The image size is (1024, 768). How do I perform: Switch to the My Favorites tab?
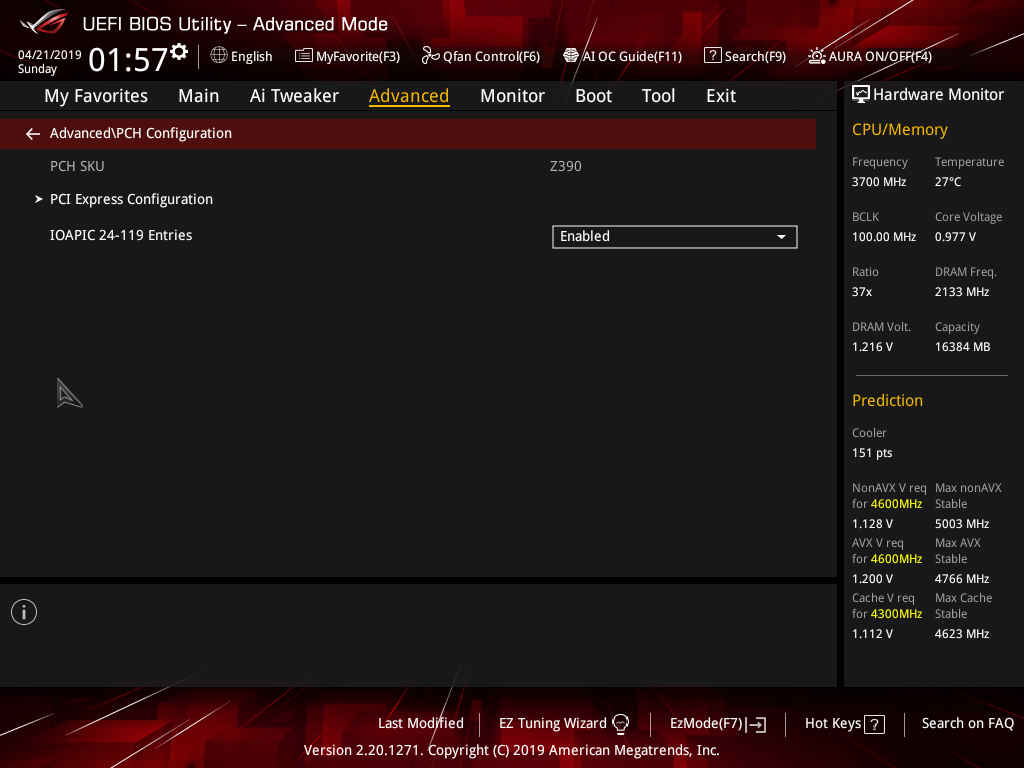click(x=96, y=96)
